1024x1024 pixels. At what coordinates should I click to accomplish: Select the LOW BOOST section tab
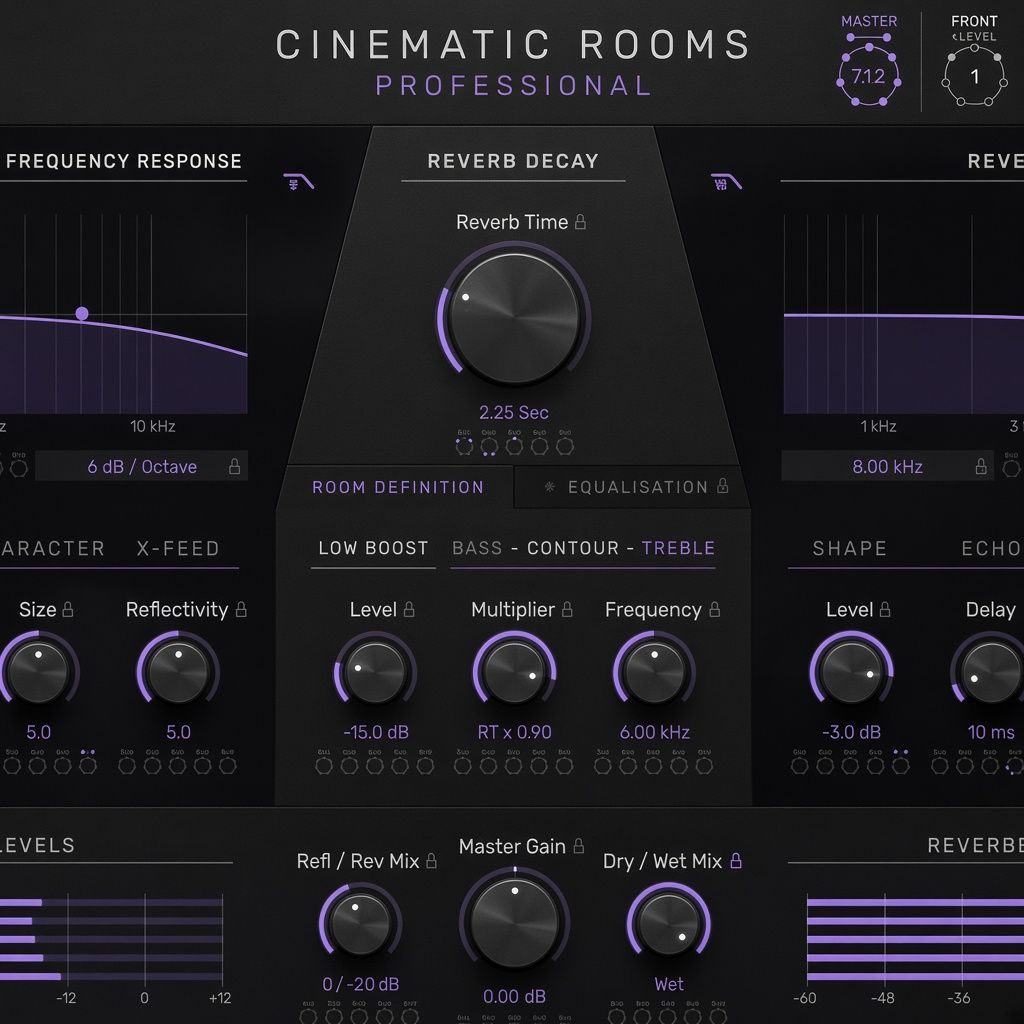[373, 548]
